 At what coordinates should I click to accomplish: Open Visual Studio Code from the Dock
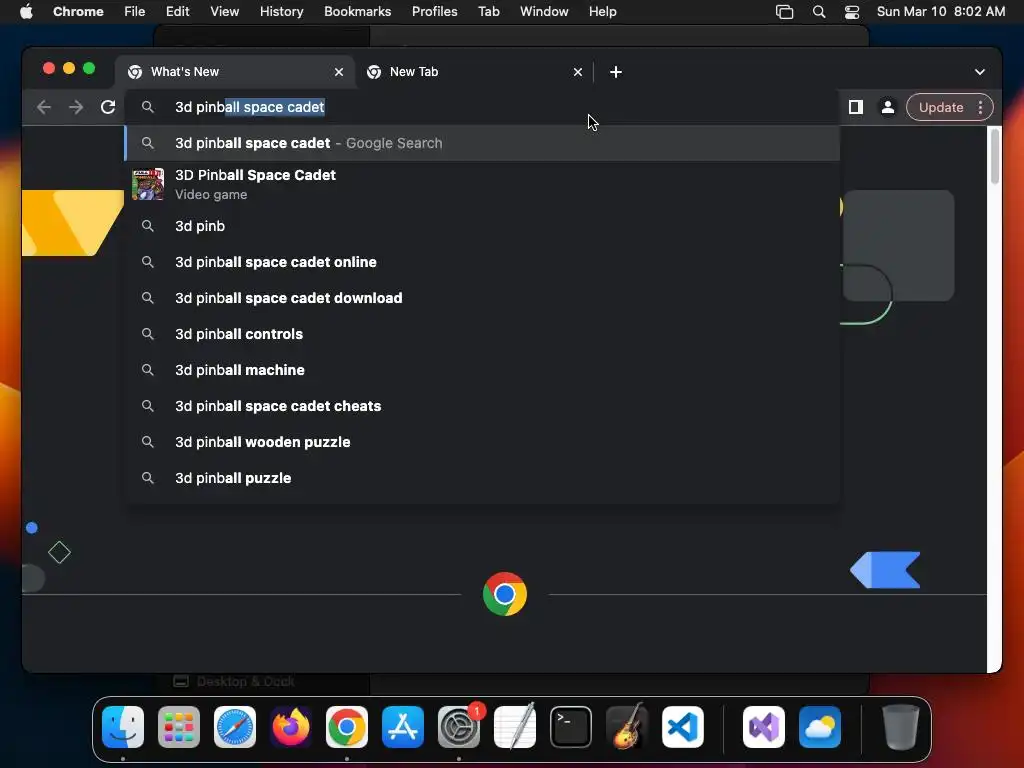(683, 727)
